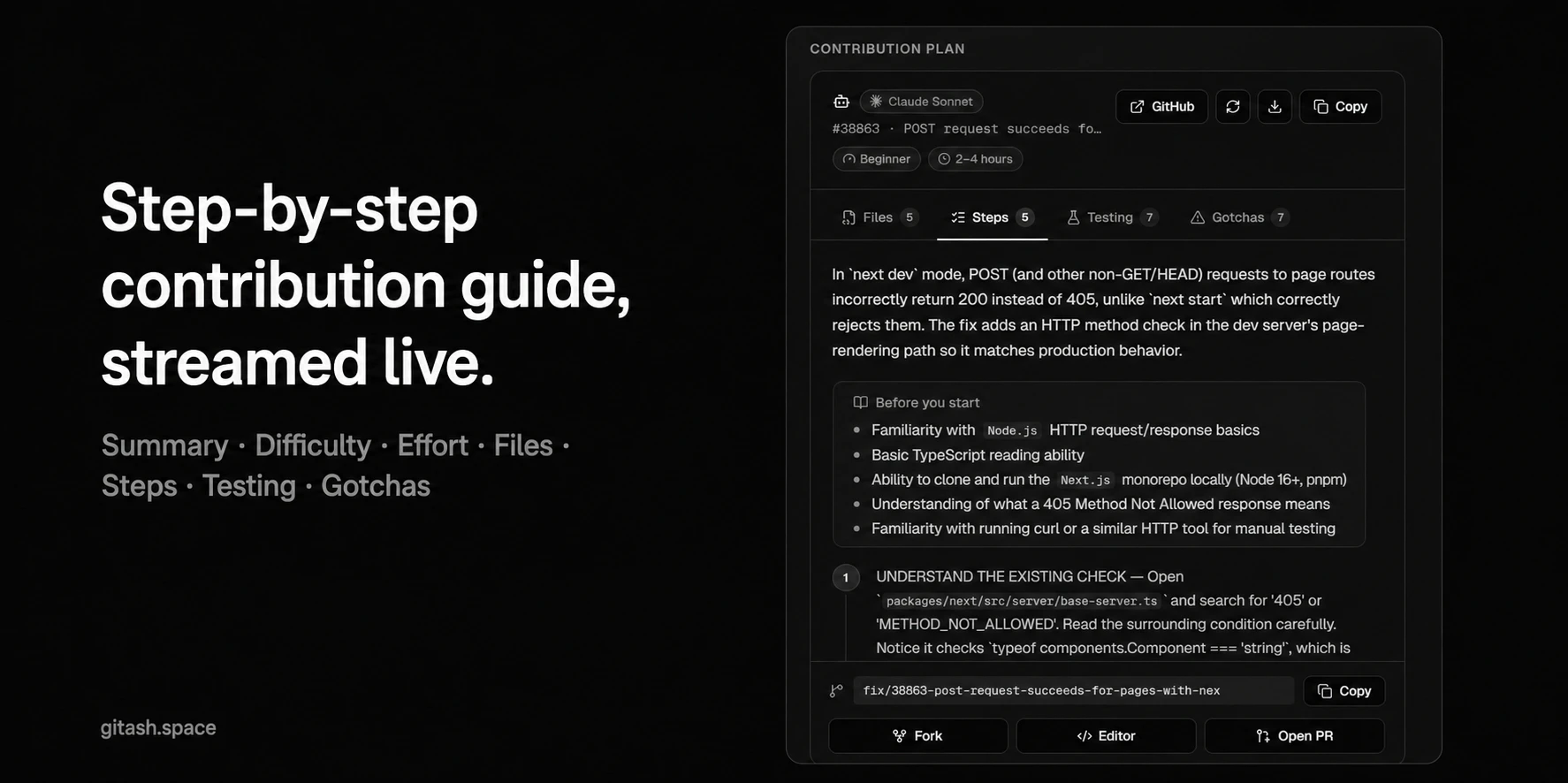Click the branch name field fix/38863-post-request
The image size is (1568, 783).
pos(1073,691)
